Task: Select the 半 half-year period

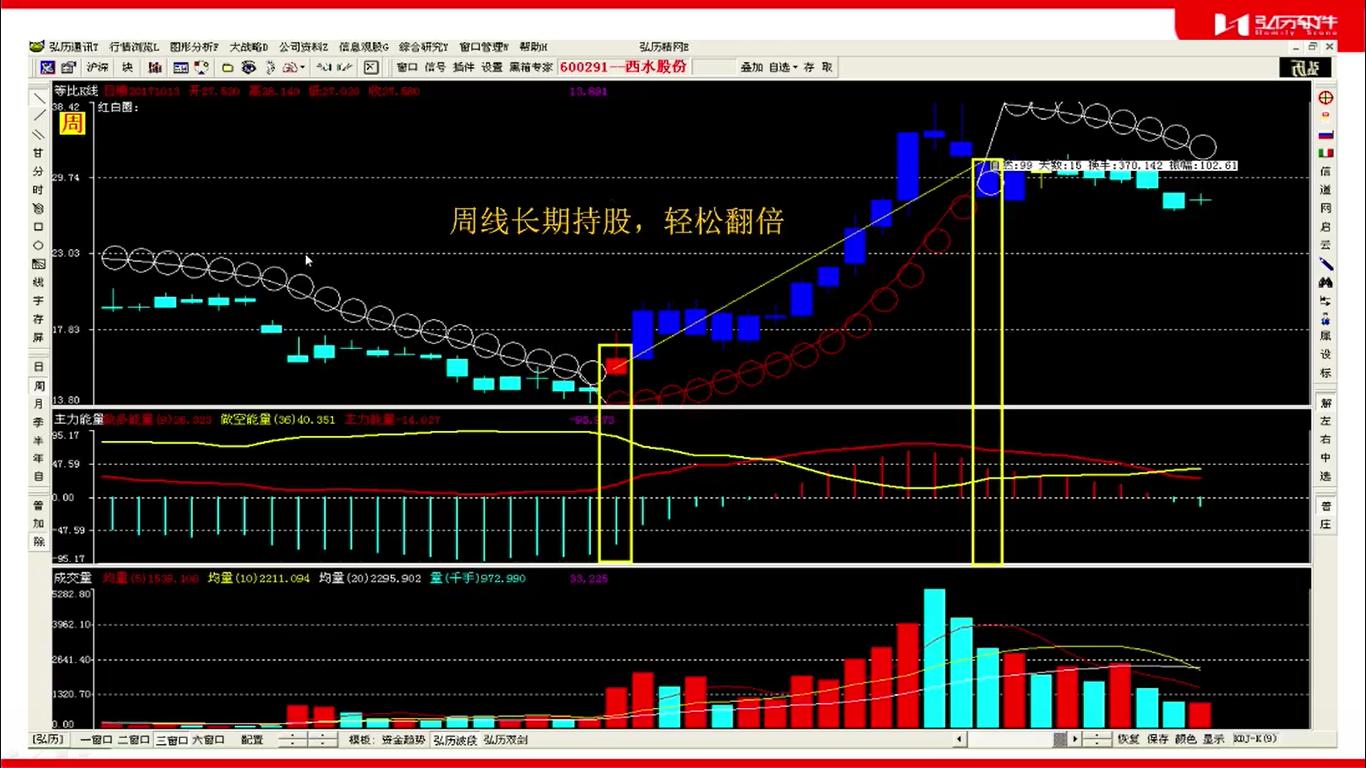Action: [39, 440]
